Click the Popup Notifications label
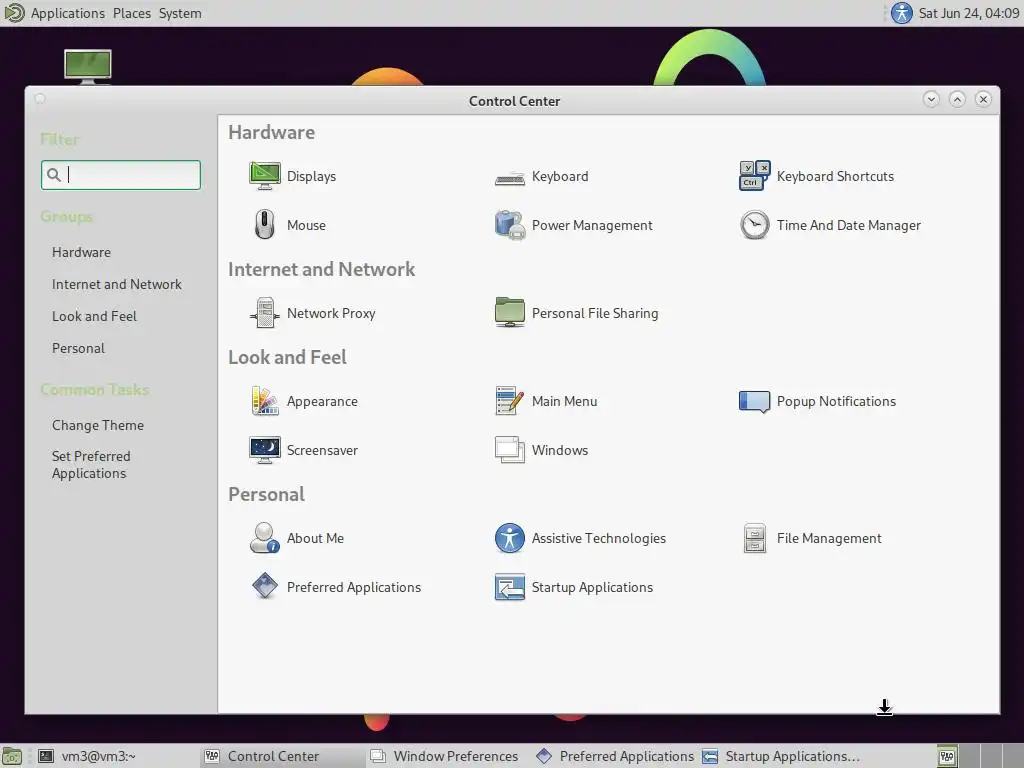The height and width of the screenshot is (768, 1024). point(836,401)
